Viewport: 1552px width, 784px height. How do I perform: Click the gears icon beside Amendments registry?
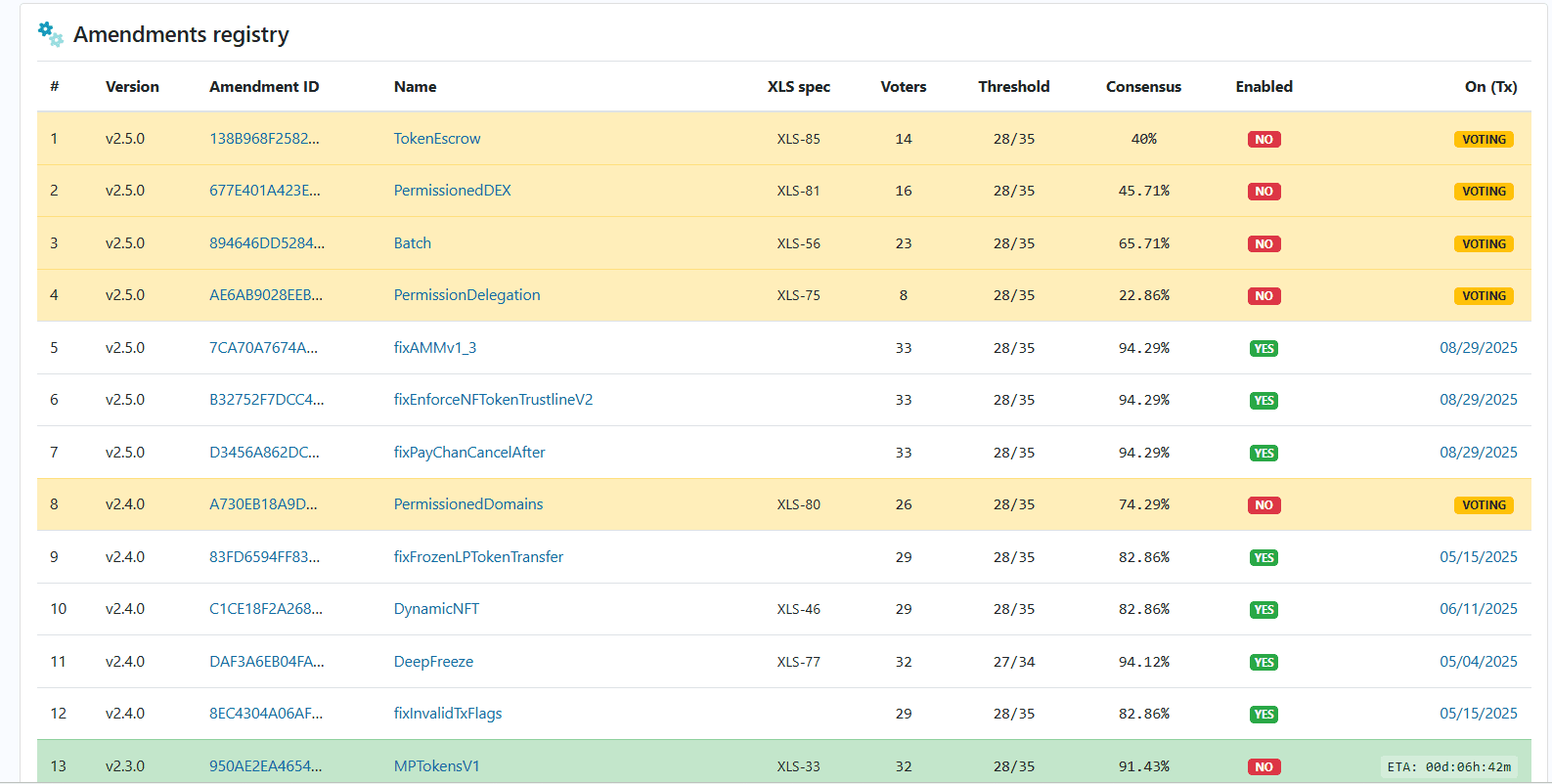pyautogui.click(x=50, y=34)
